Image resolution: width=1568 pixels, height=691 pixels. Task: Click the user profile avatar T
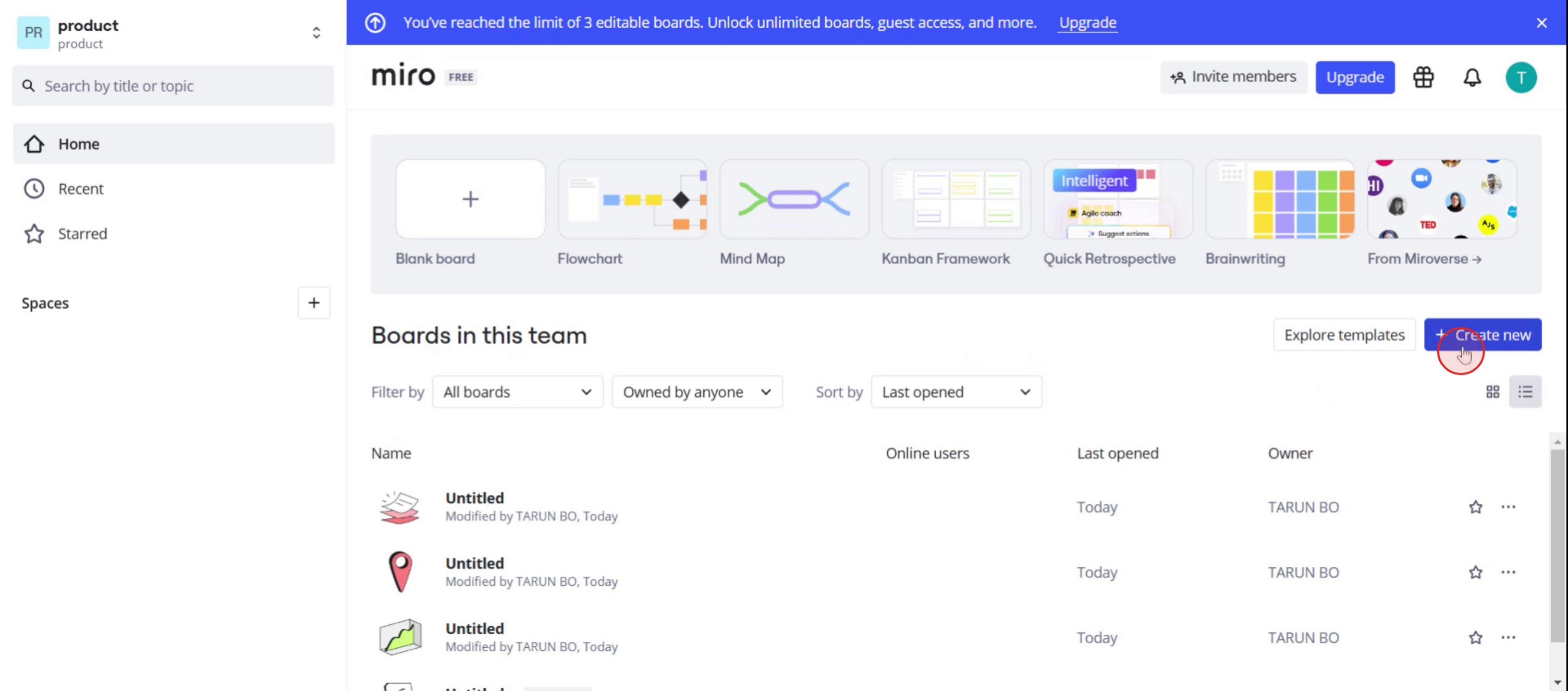point(1521,77)
